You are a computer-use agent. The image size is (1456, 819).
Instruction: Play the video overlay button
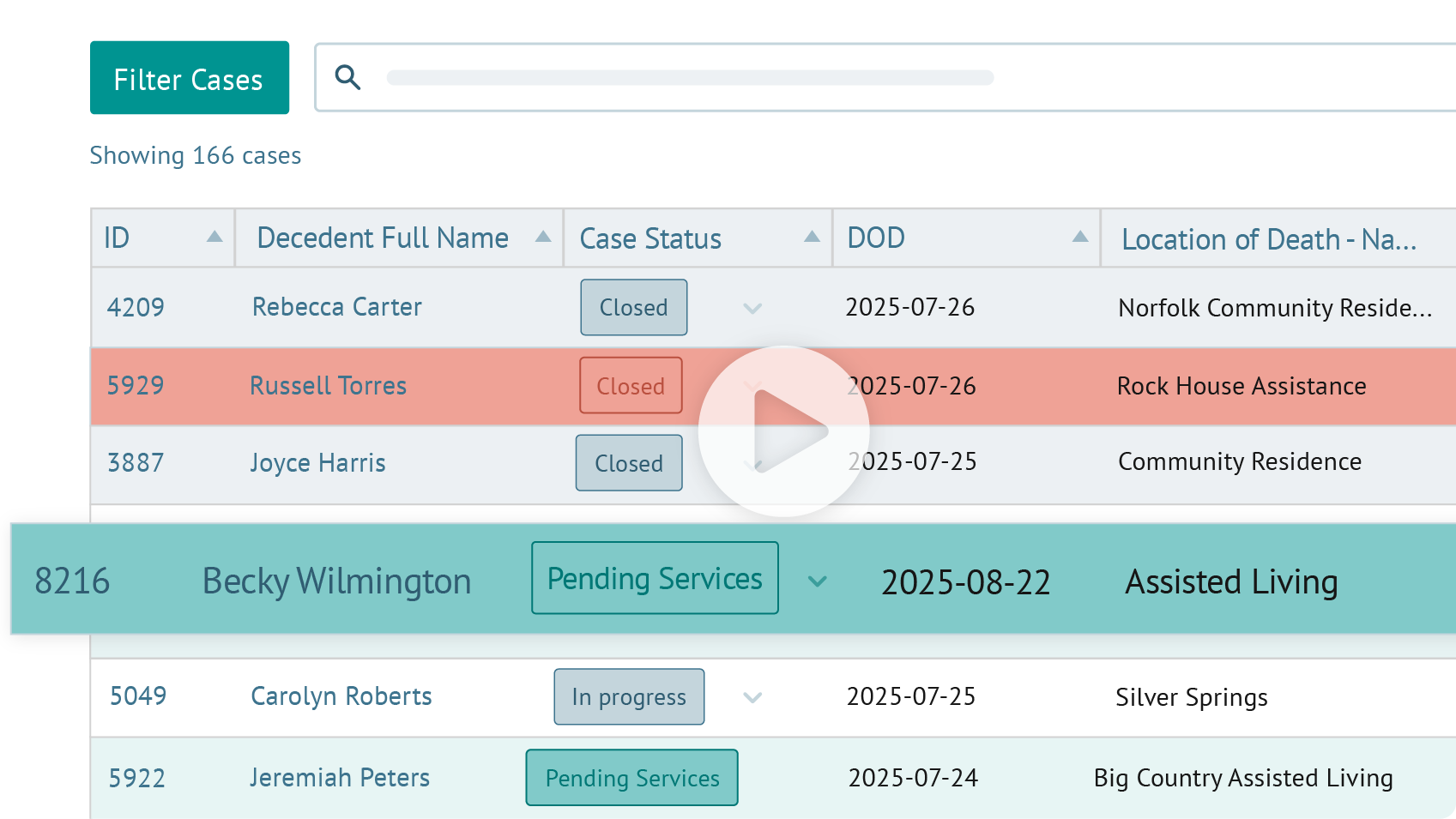tap(783, 431)
